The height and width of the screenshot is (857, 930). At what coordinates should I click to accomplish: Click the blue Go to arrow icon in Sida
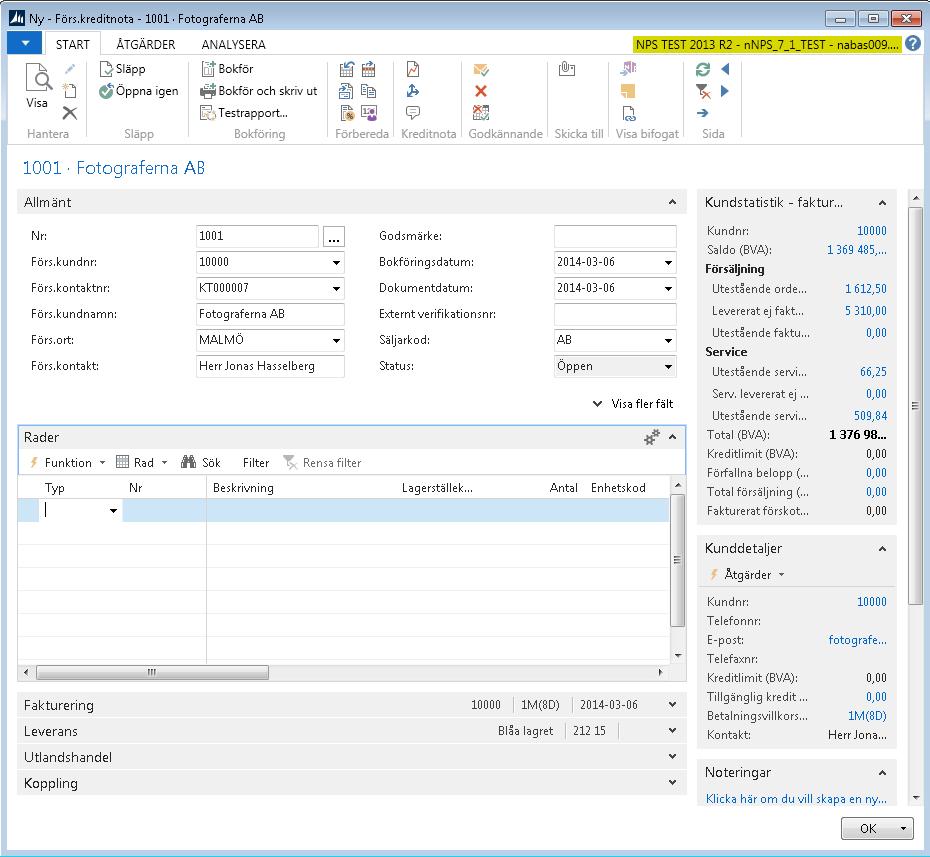(703, 113)
